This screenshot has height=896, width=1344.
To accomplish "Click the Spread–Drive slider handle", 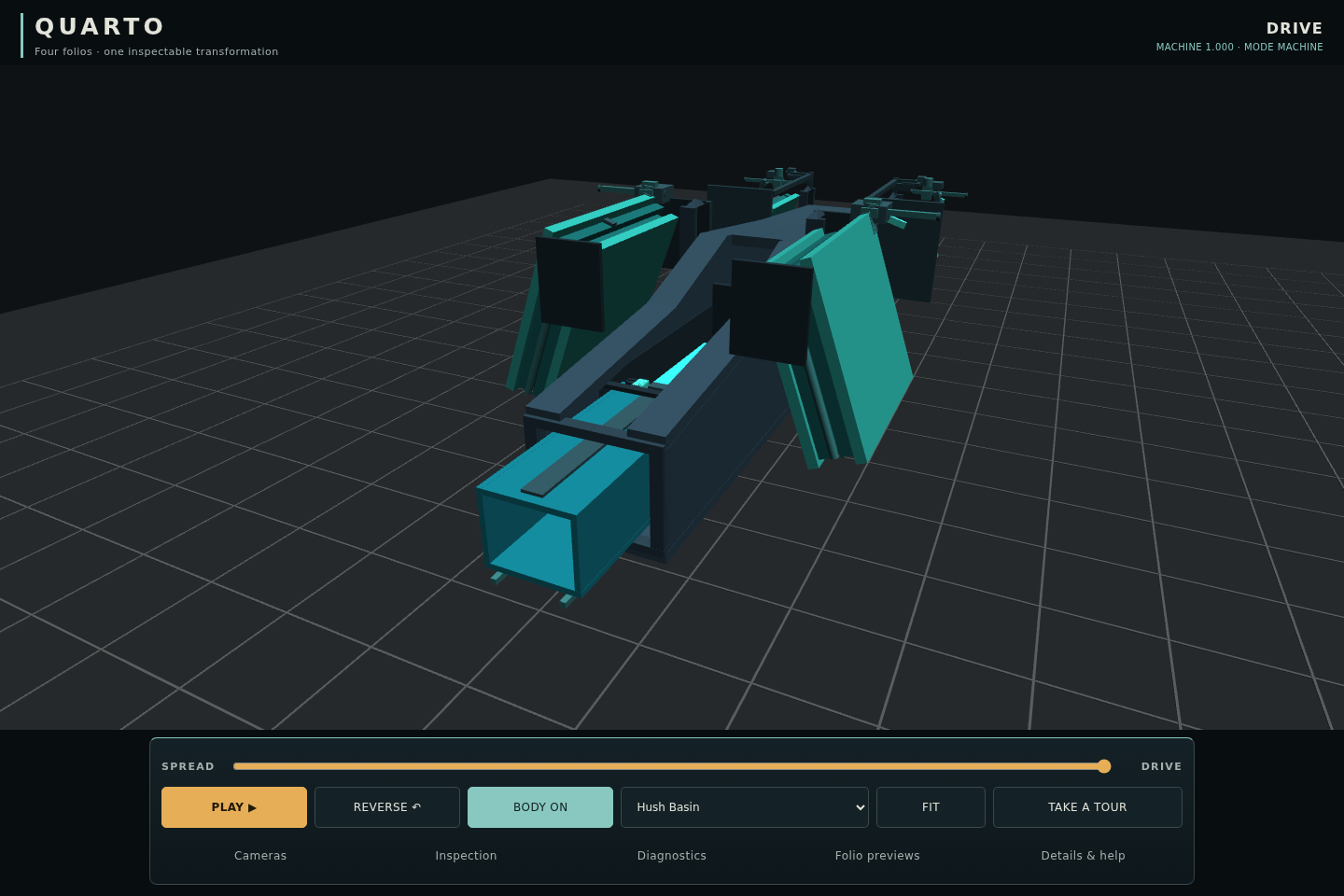I will [x=1104, y=766].
